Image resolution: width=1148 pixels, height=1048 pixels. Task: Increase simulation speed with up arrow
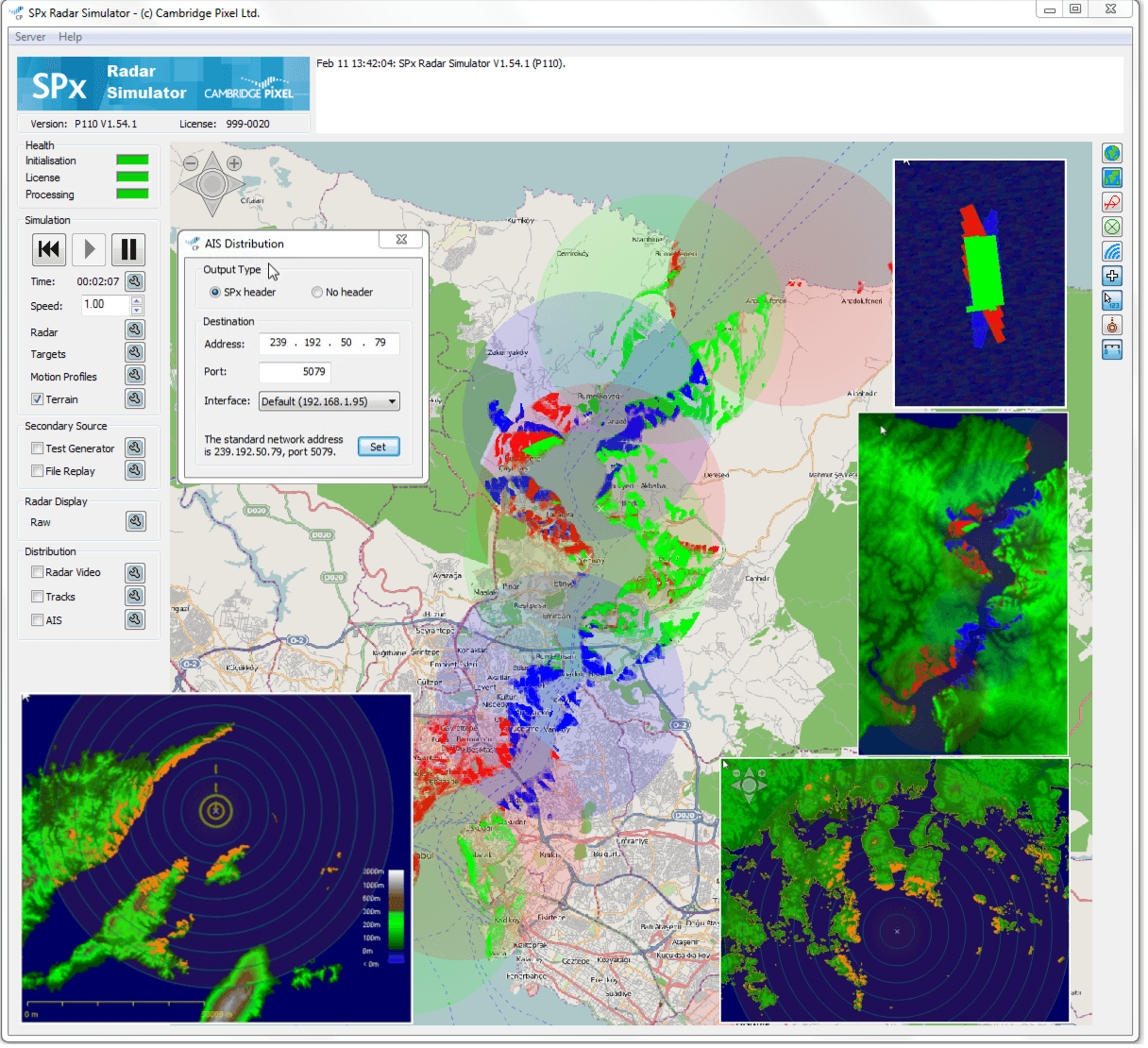pos(137,300)
